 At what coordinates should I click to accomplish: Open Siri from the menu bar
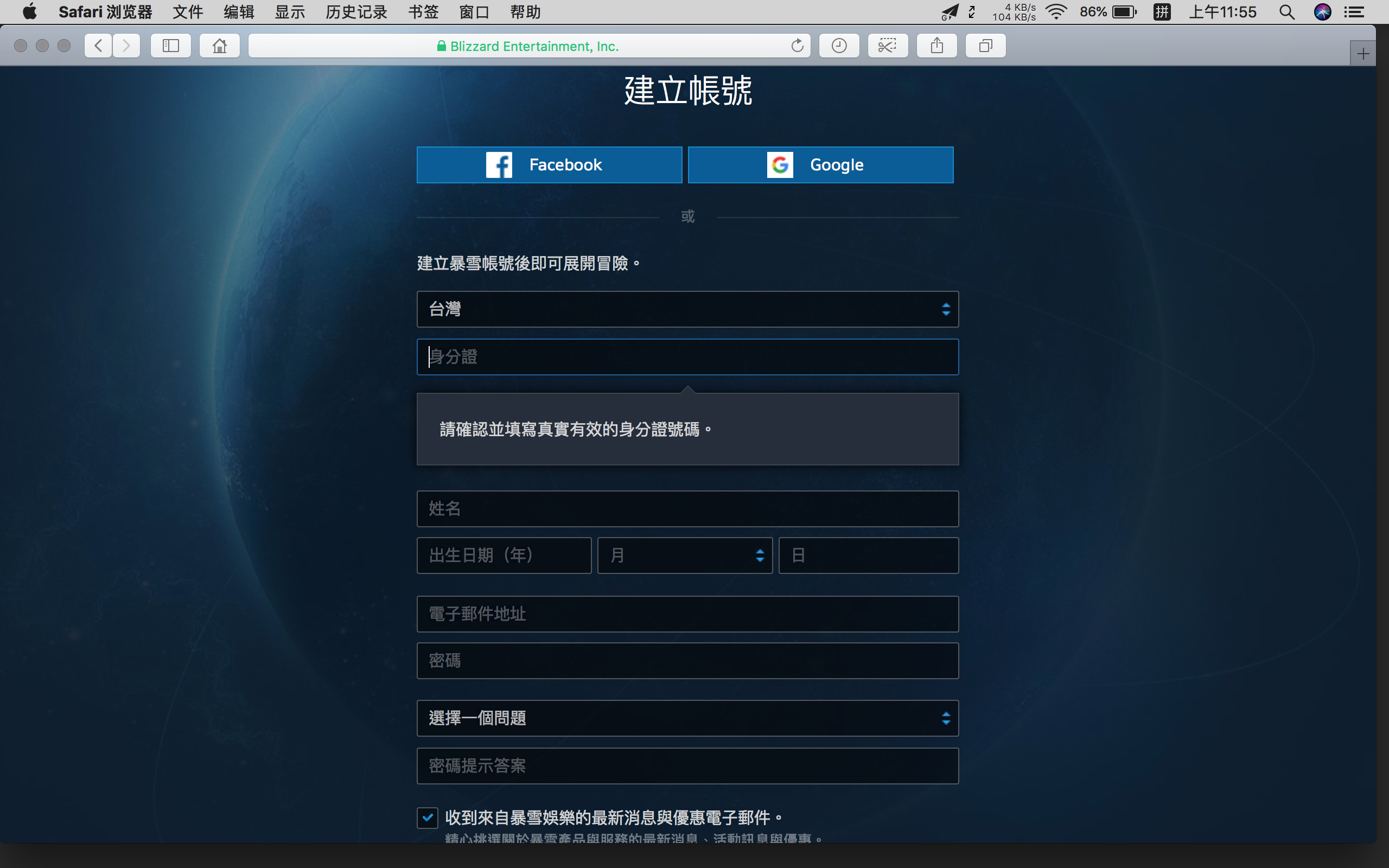pyautogui.click(x=1322, y=12)
